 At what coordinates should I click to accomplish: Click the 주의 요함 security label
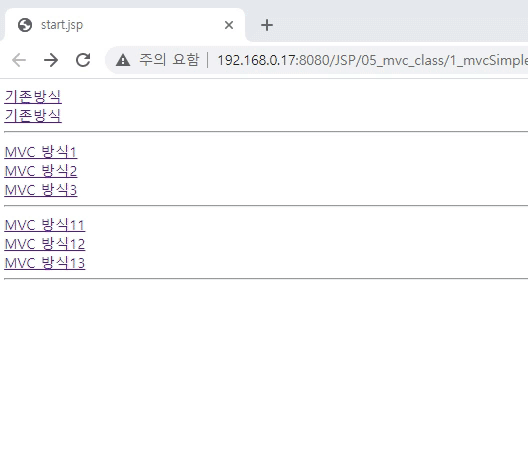pos(169,60)
